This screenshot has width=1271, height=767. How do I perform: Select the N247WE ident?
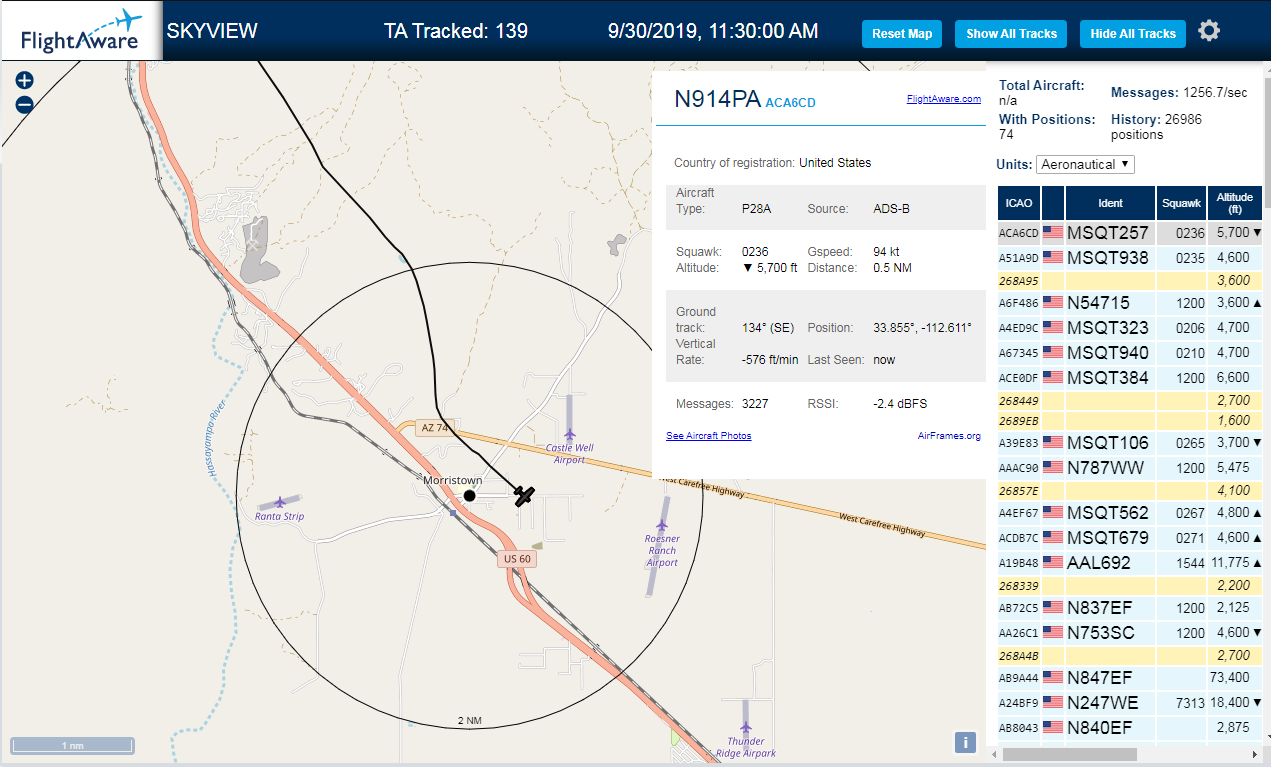pyautogui.click(x=1103, y=702)
